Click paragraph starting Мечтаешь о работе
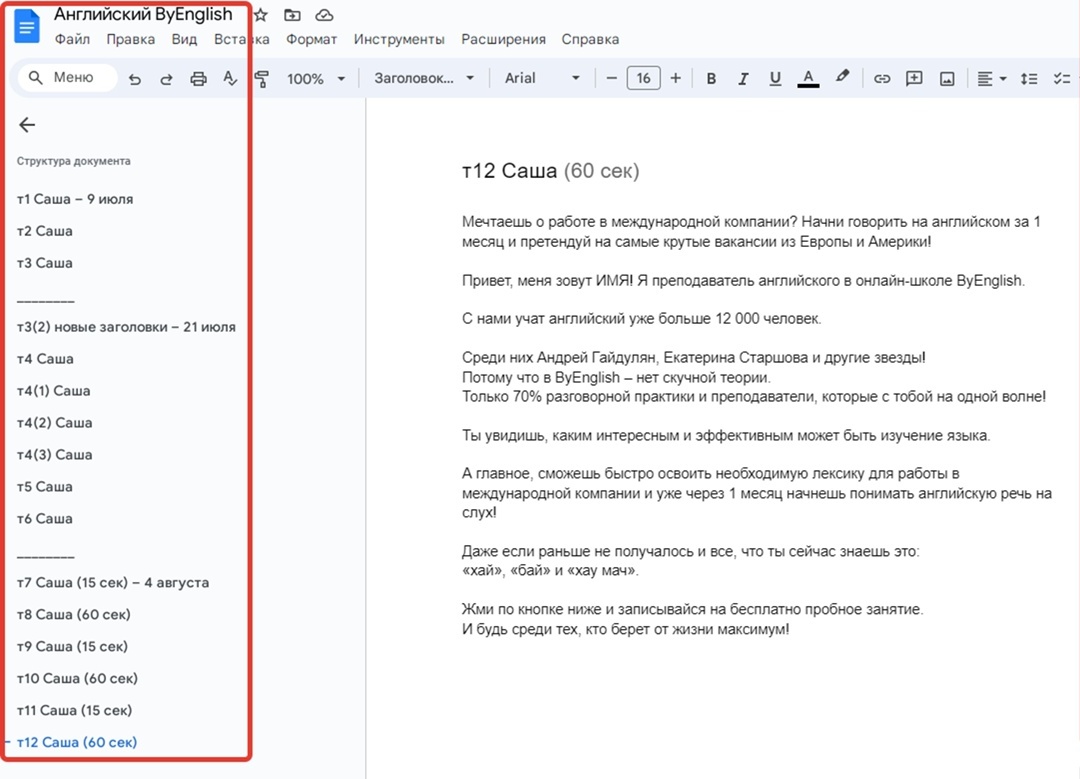1080x779 pixels. click(751, 231)
